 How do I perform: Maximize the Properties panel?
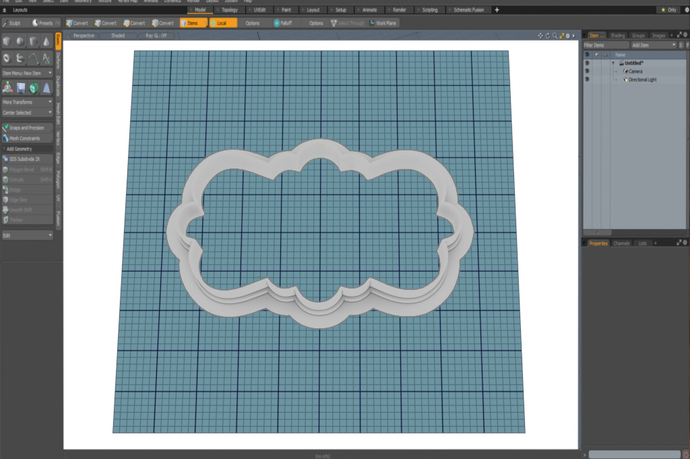point(679,242)
